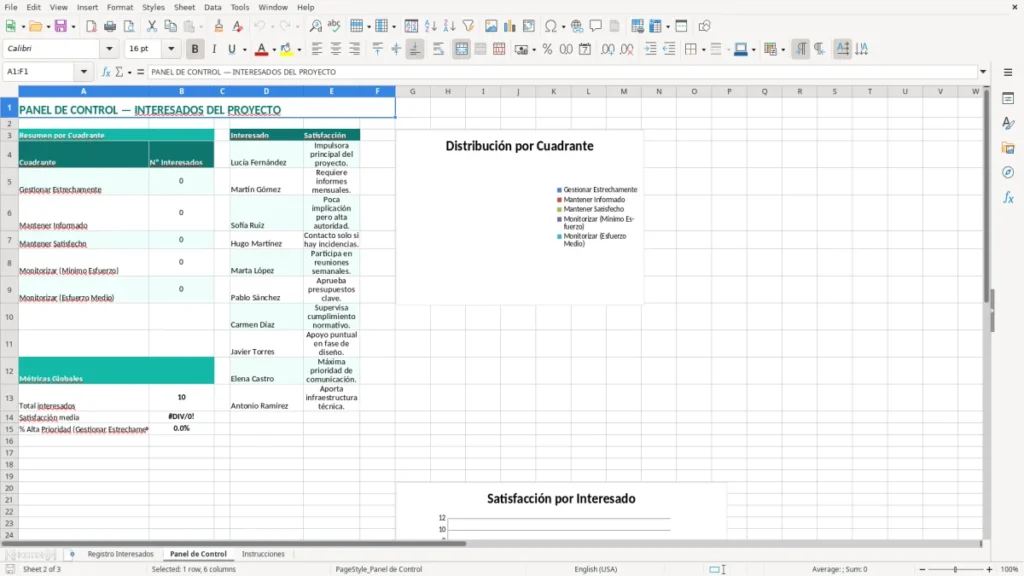Open the Sheet menu
1024x576 pixels.
(184, 7)
